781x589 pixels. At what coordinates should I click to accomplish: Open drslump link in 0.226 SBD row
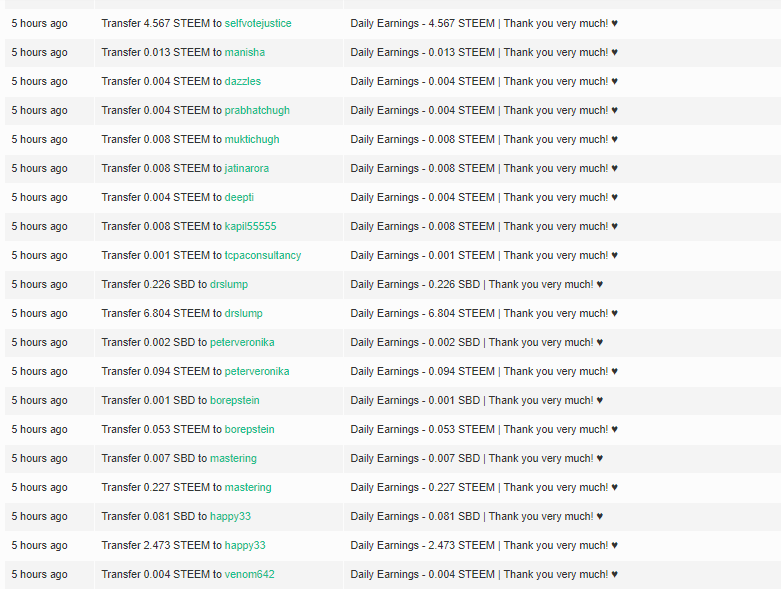tap(229, 284)
